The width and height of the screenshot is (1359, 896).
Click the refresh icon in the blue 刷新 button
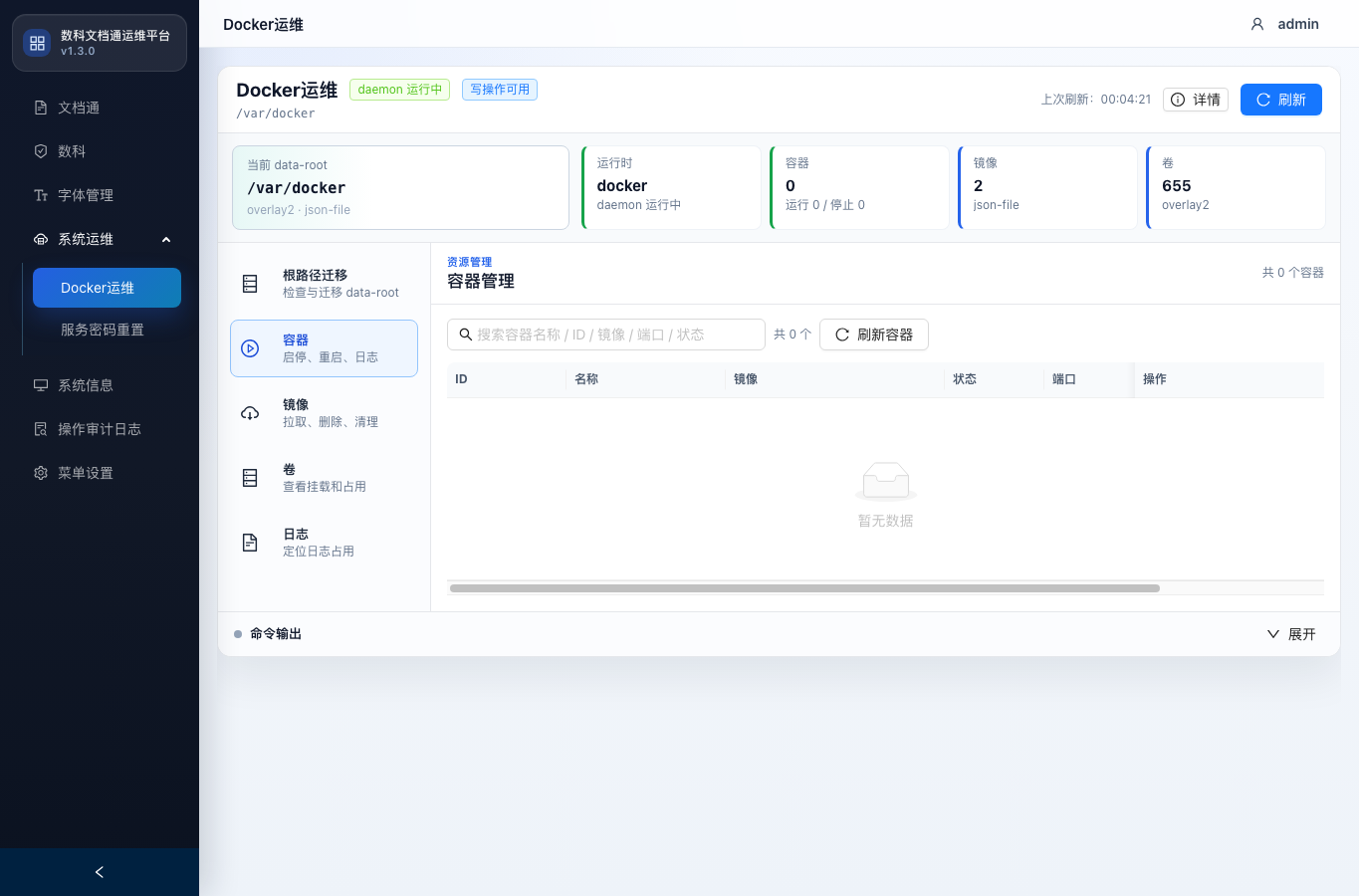click(x=1263, y=100)
